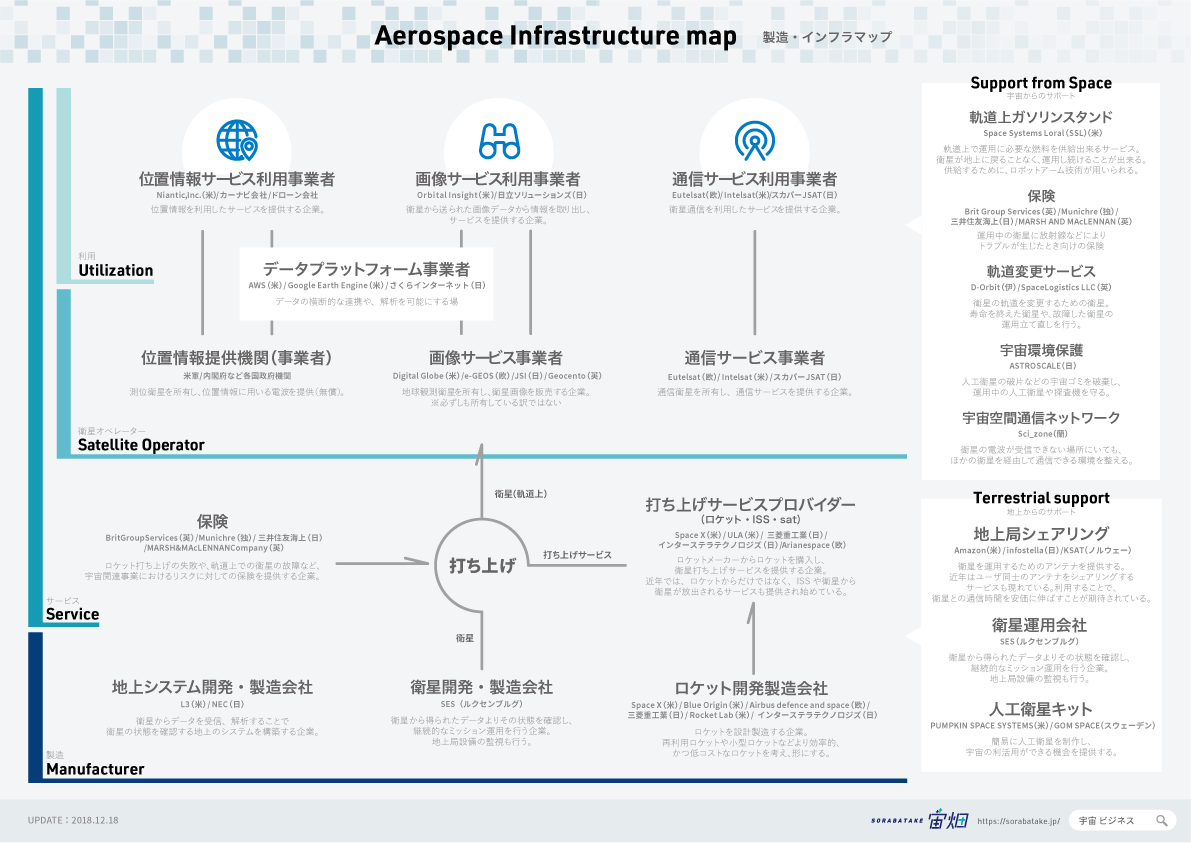Click the antenna signal communication icon
The image size is (1191, 843).
point(754,141)
